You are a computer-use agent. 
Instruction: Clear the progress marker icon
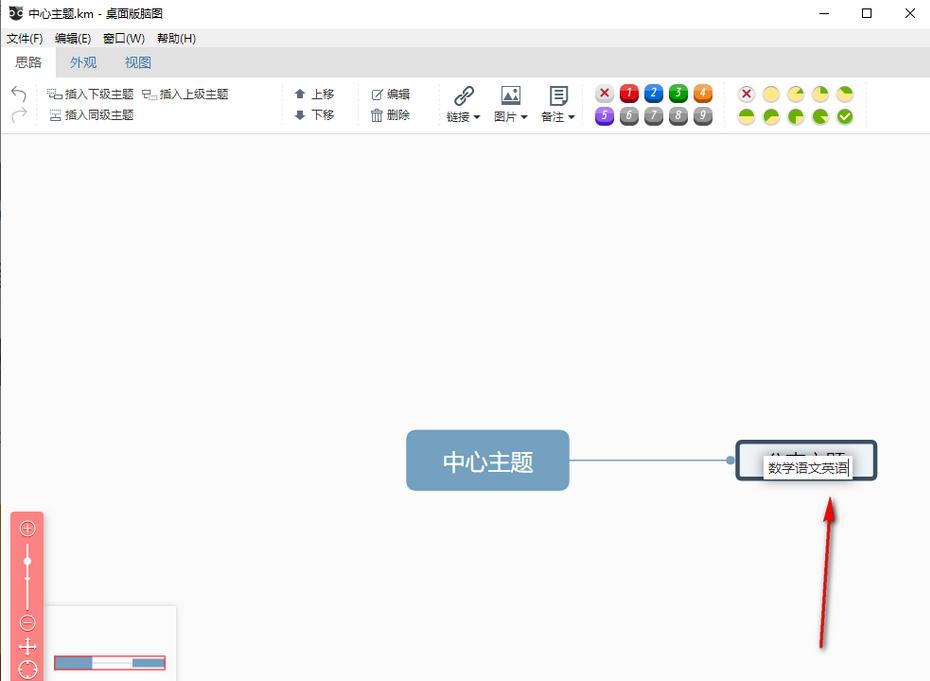(x=746, y=94)
